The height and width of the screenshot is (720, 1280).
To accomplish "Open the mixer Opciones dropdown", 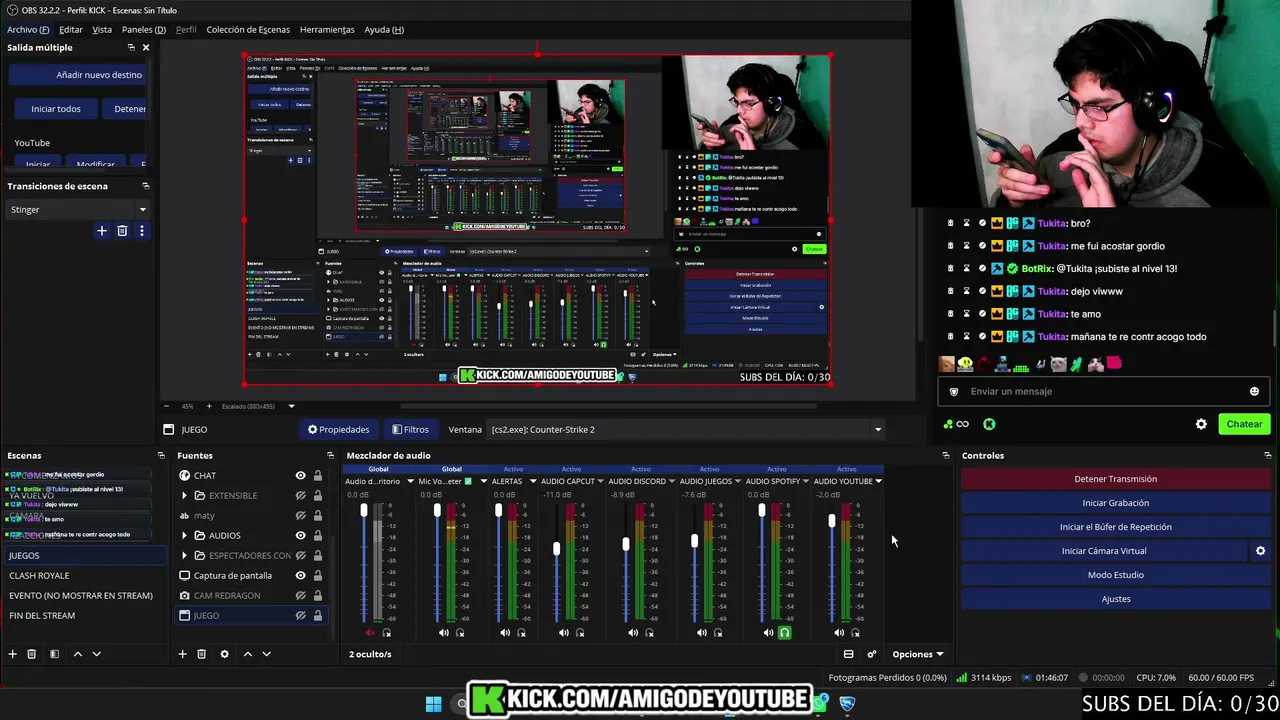I will (918, 654).
